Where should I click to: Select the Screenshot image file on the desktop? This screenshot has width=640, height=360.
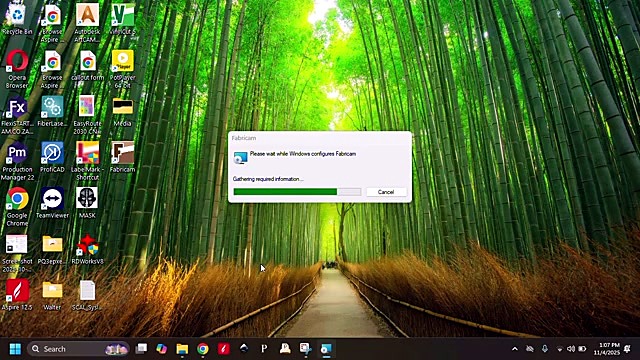pyautogui.click(x=17, y=253)
